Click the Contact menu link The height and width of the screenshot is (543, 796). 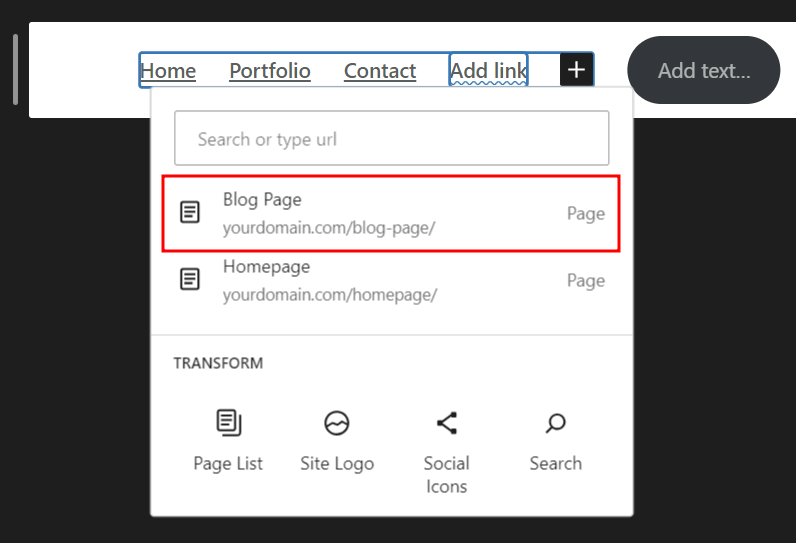380,71
